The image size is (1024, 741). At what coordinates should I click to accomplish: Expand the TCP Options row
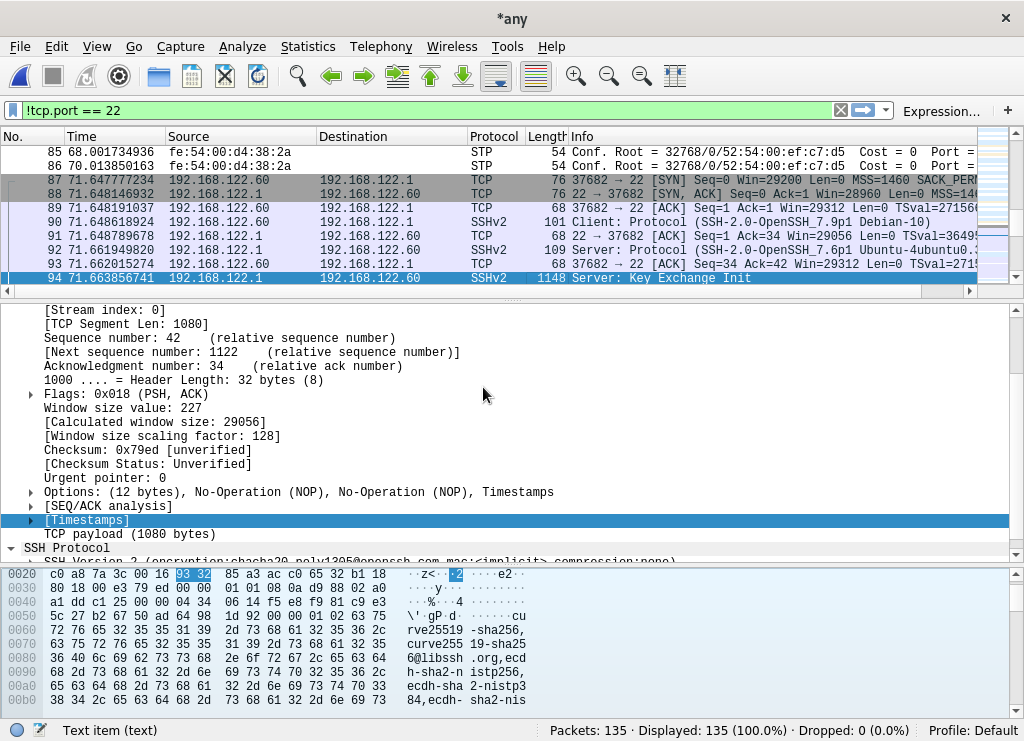click(x=30, y=492)
